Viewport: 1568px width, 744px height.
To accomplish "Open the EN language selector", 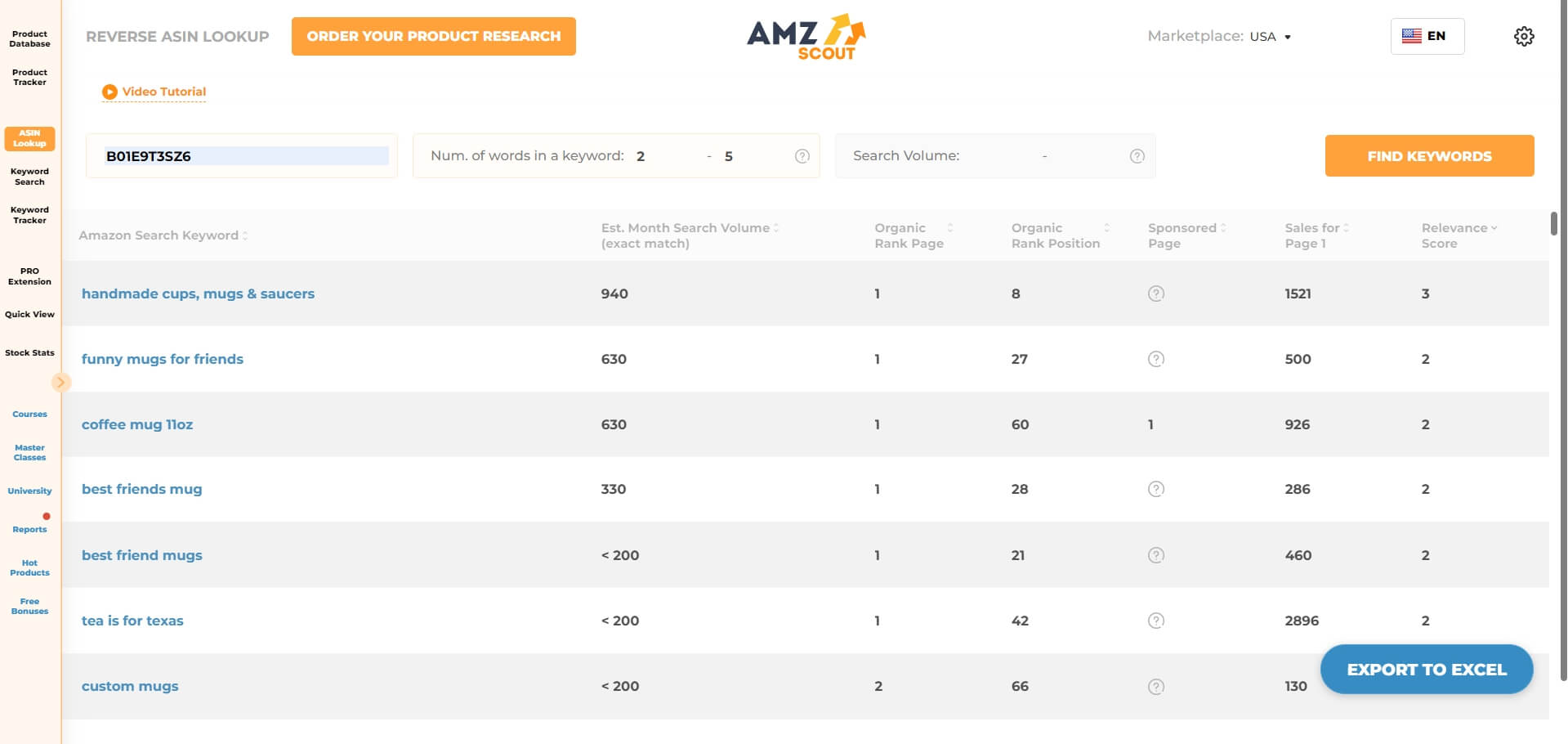I will pos(1427,36).
